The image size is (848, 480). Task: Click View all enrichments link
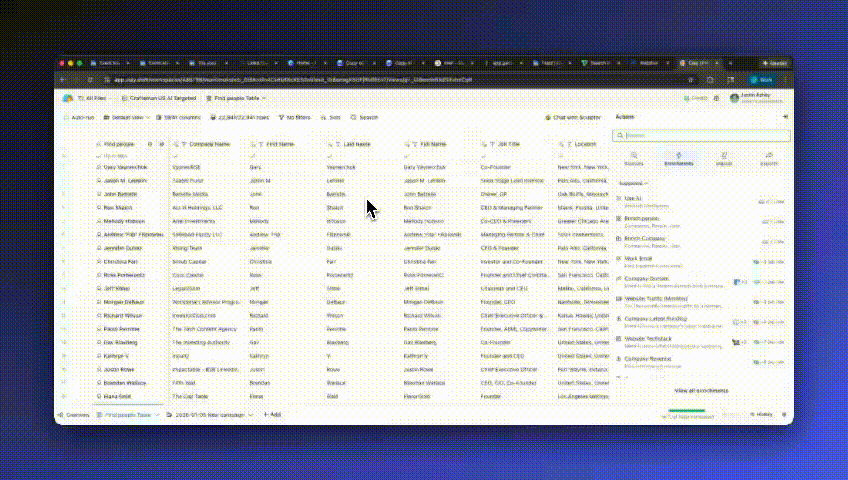pyautogui.click(x=701, y=390)
